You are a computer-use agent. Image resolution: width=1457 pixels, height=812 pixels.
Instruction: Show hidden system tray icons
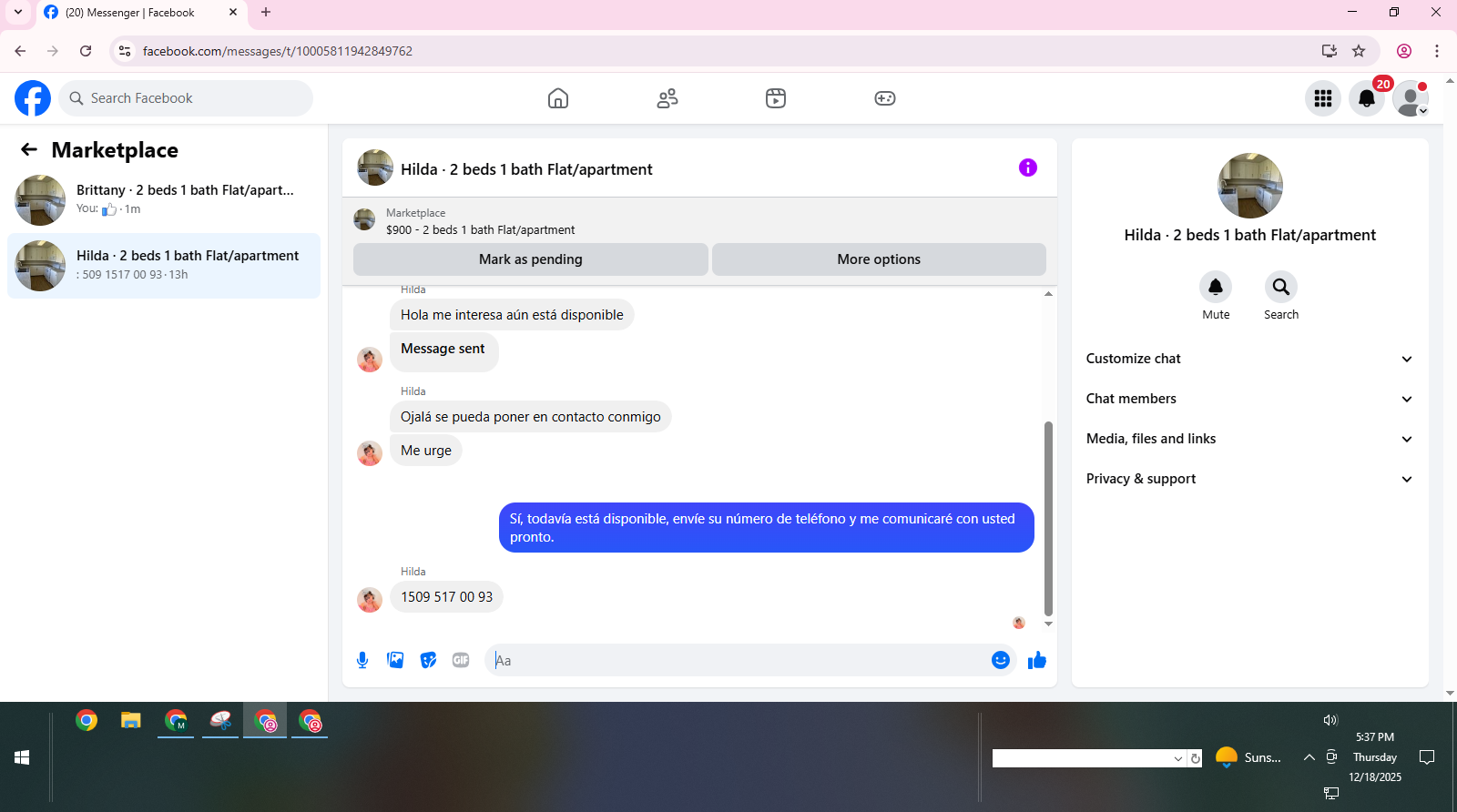point(1309,757)
